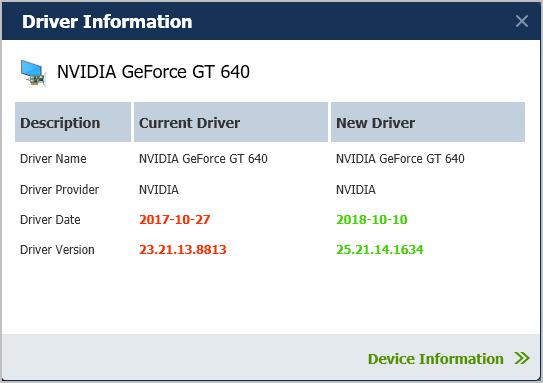
Task: Select current driver version 23.21.13.8813
Action: (x=183, y=249)
